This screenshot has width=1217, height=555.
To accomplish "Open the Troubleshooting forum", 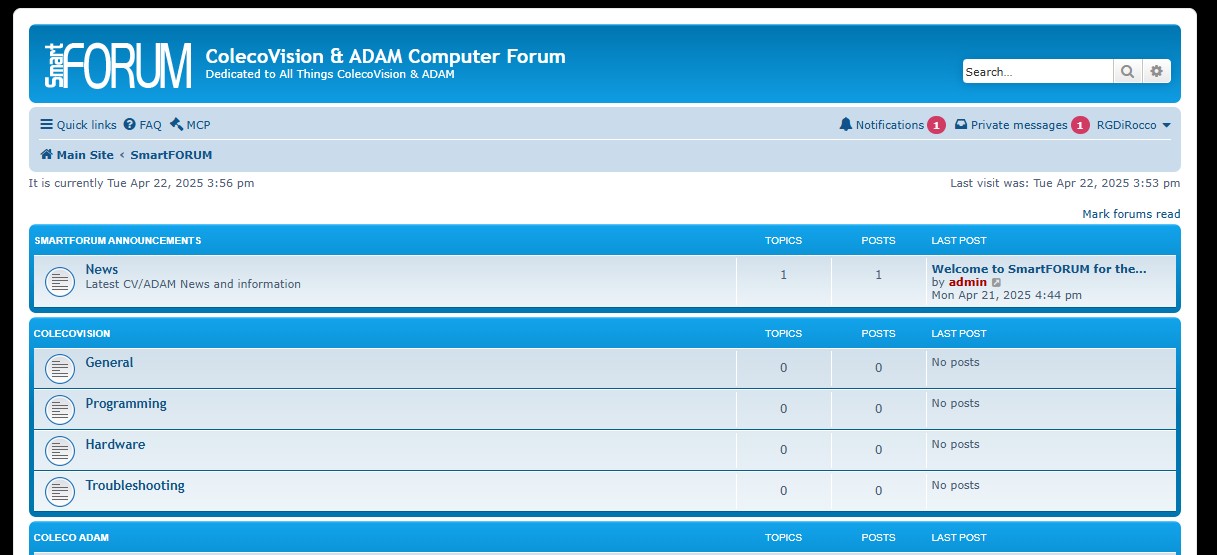I will pyautogui.click(x=135, y=485).
